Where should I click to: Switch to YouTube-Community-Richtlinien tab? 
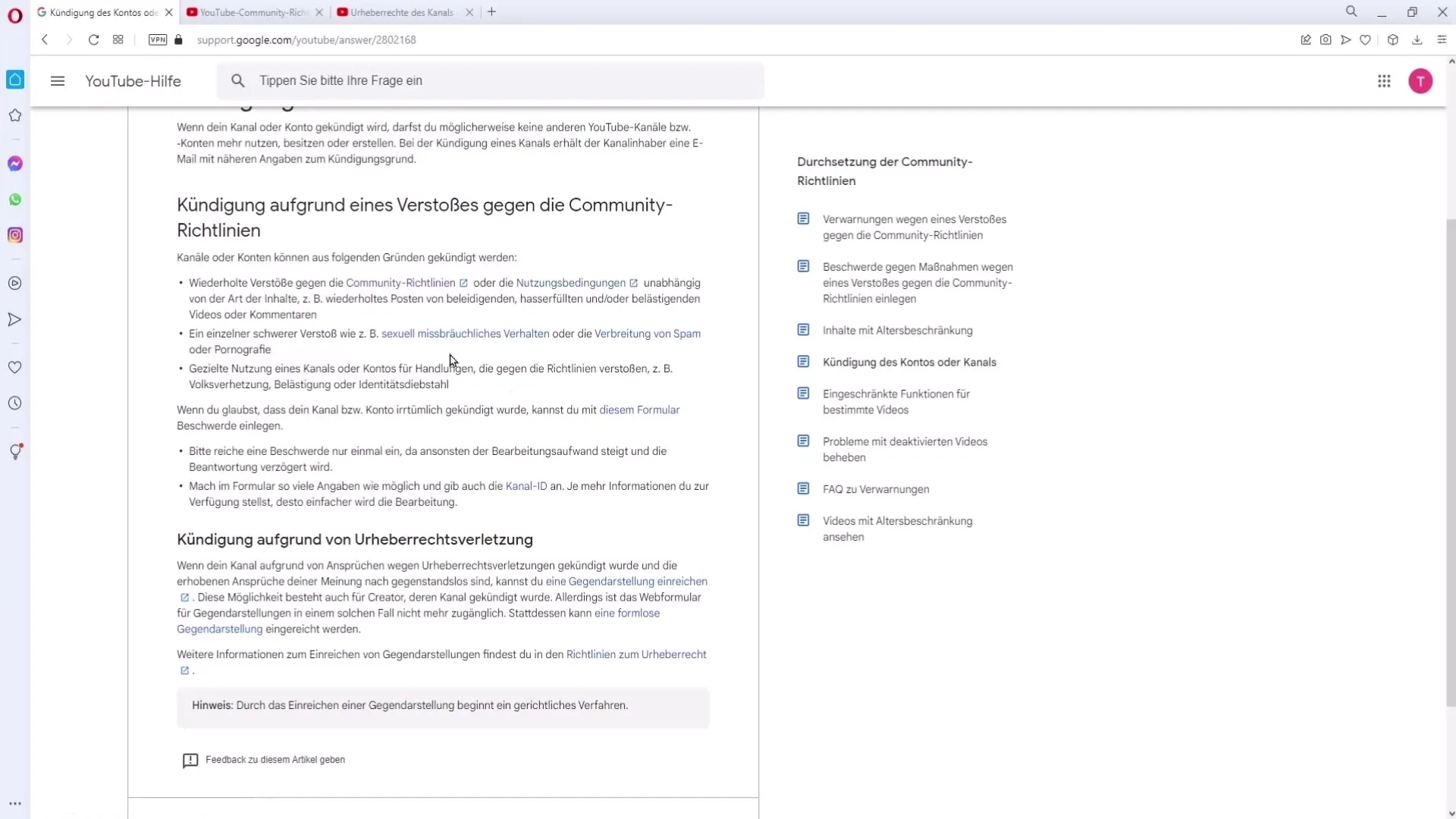tap(253, 12)
